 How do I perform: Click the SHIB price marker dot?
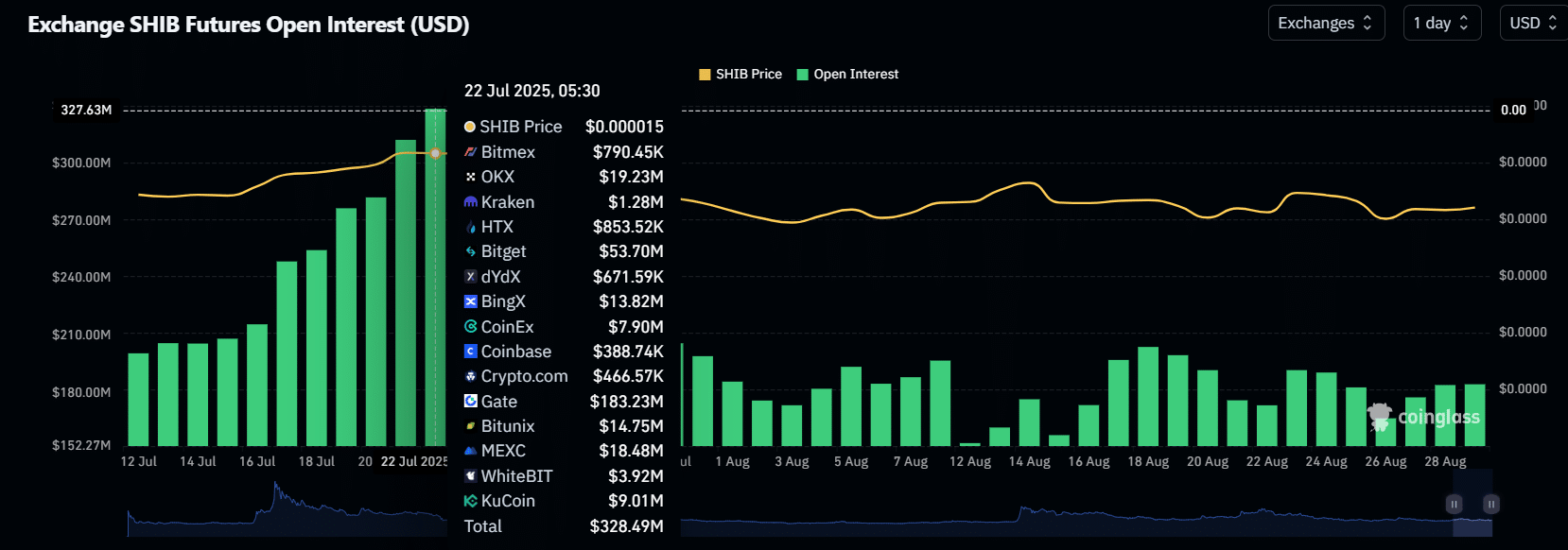(x=435, y=153)
